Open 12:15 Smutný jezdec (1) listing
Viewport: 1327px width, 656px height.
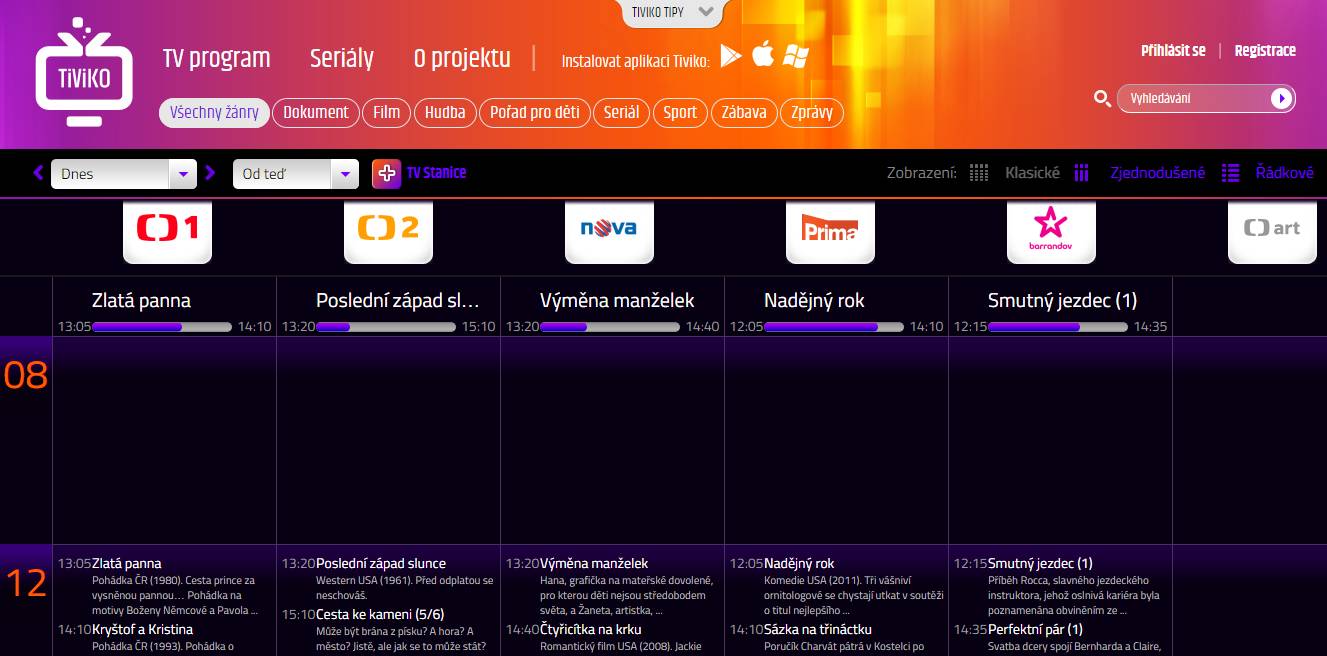(1040, 563)
